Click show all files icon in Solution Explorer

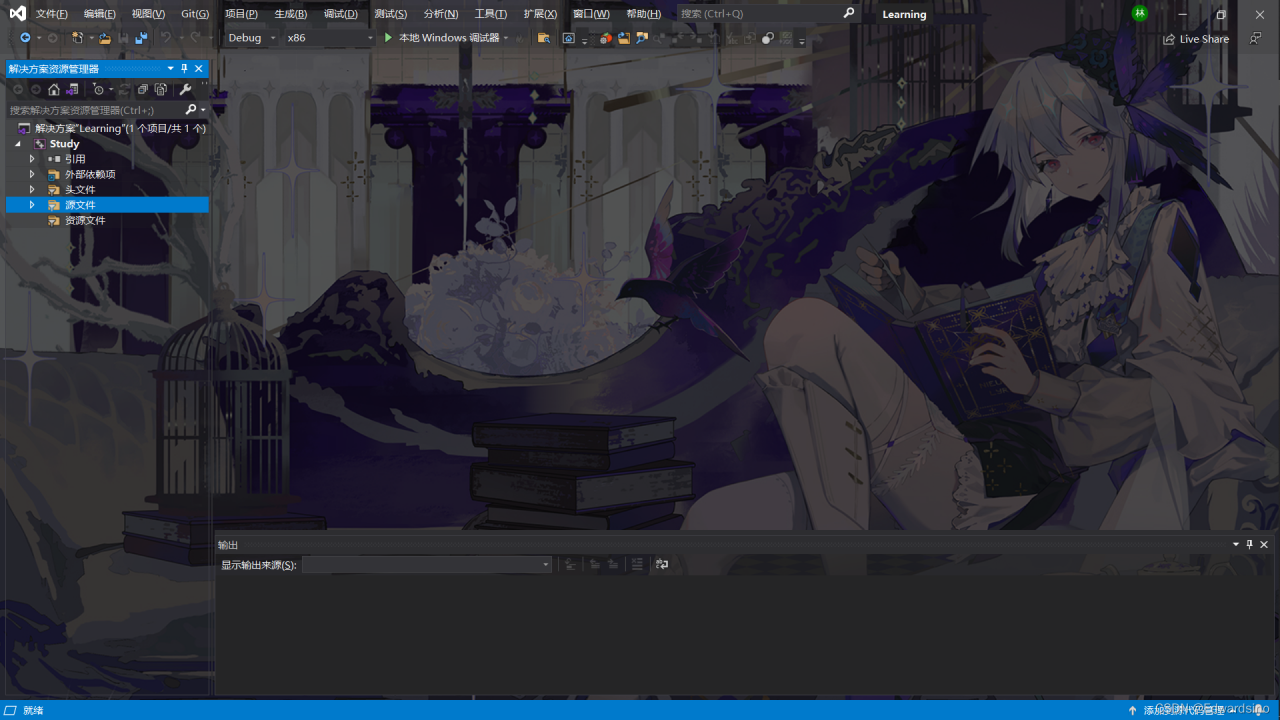(161, 89)
